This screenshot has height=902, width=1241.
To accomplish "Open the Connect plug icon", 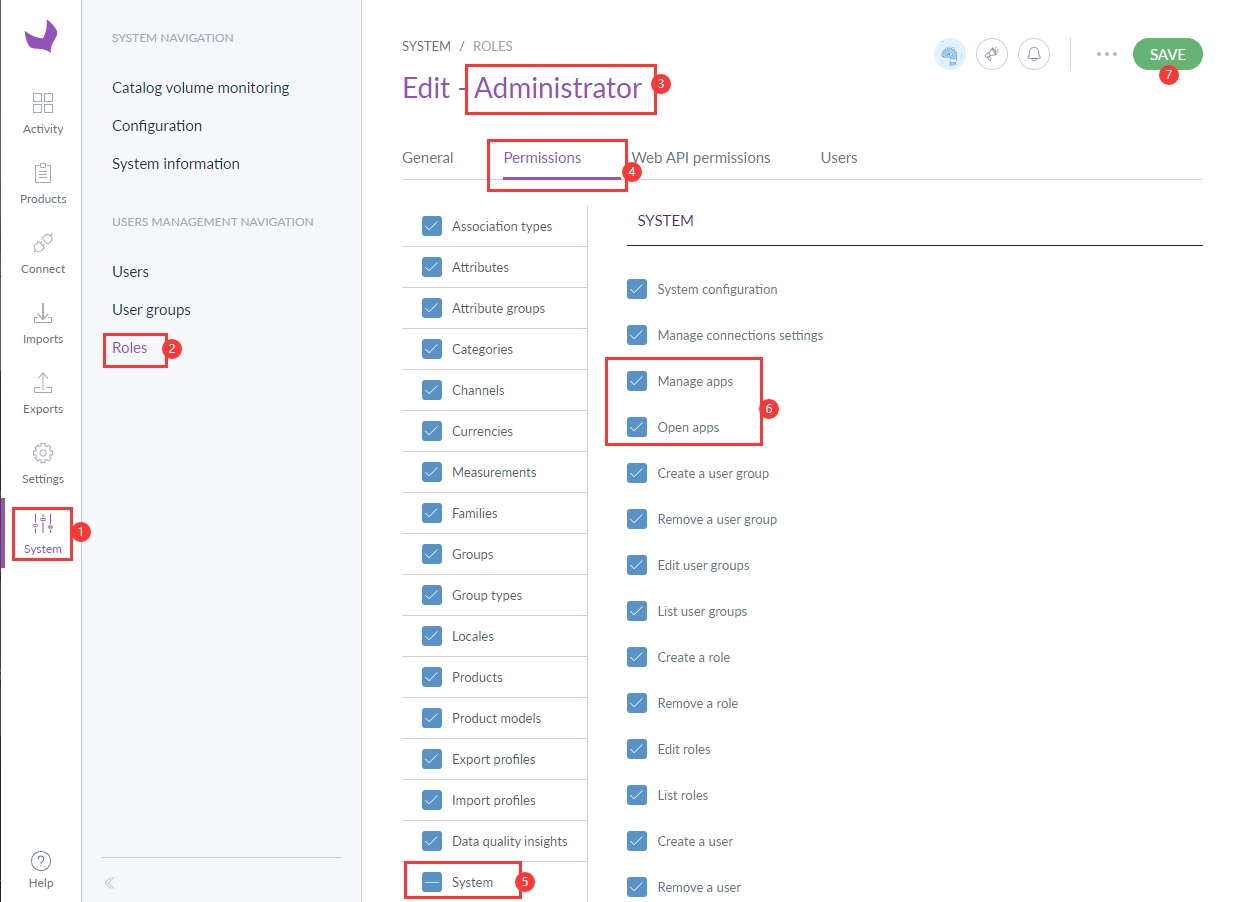I will coord(43,244).
